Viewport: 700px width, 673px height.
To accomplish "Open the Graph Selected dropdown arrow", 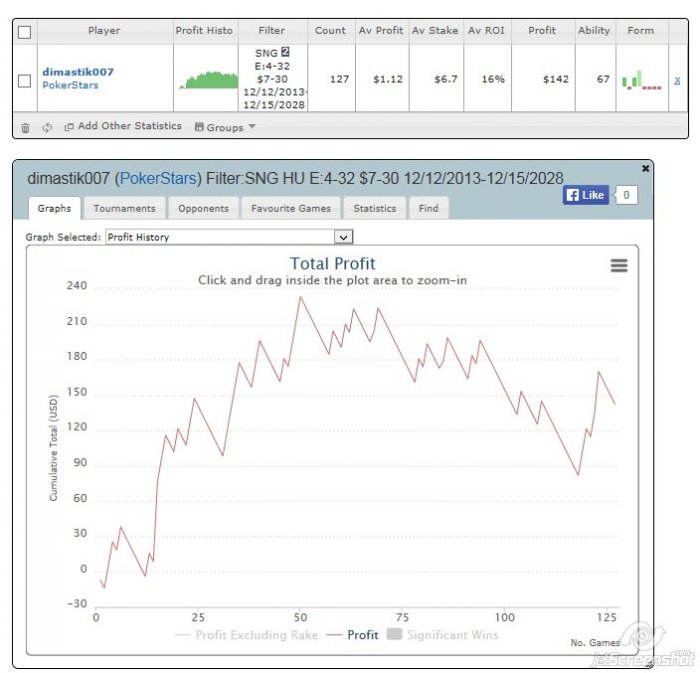I will [x=343, y=237].
